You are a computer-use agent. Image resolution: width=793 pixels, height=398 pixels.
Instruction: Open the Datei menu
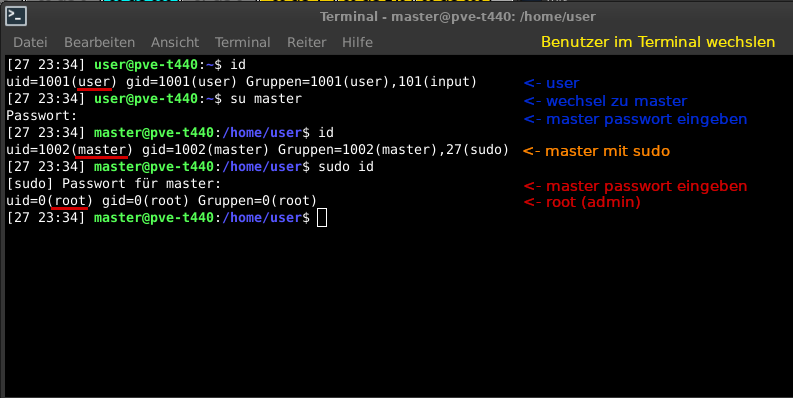(30, 42)
